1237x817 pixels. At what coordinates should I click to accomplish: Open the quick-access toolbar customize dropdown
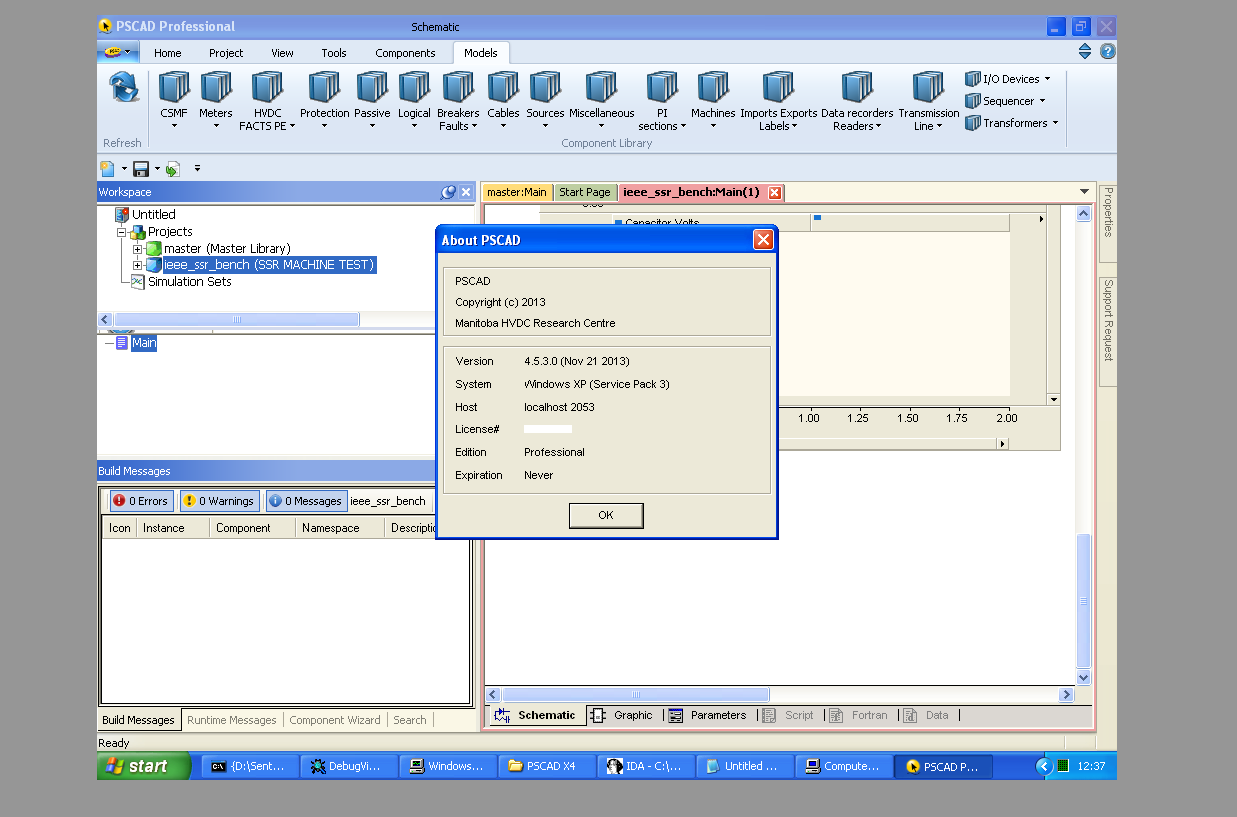coord(197,169)
